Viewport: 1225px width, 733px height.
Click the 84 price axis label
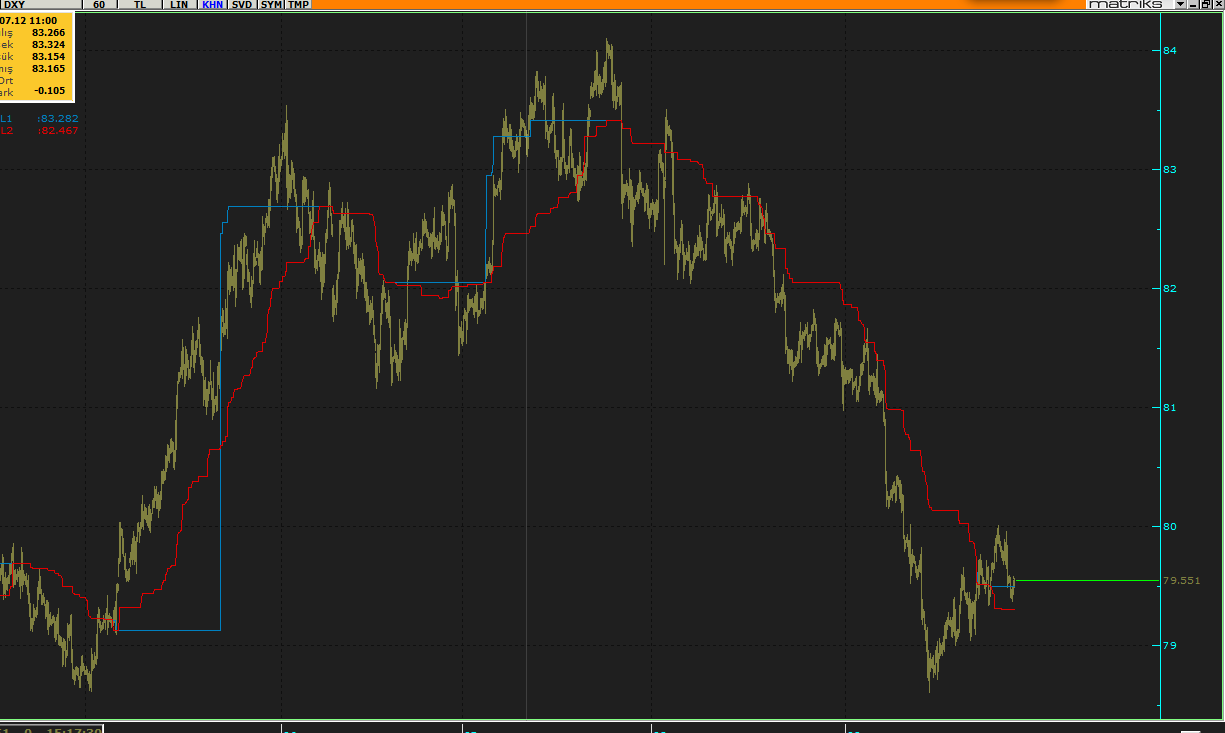(1169, 50)
